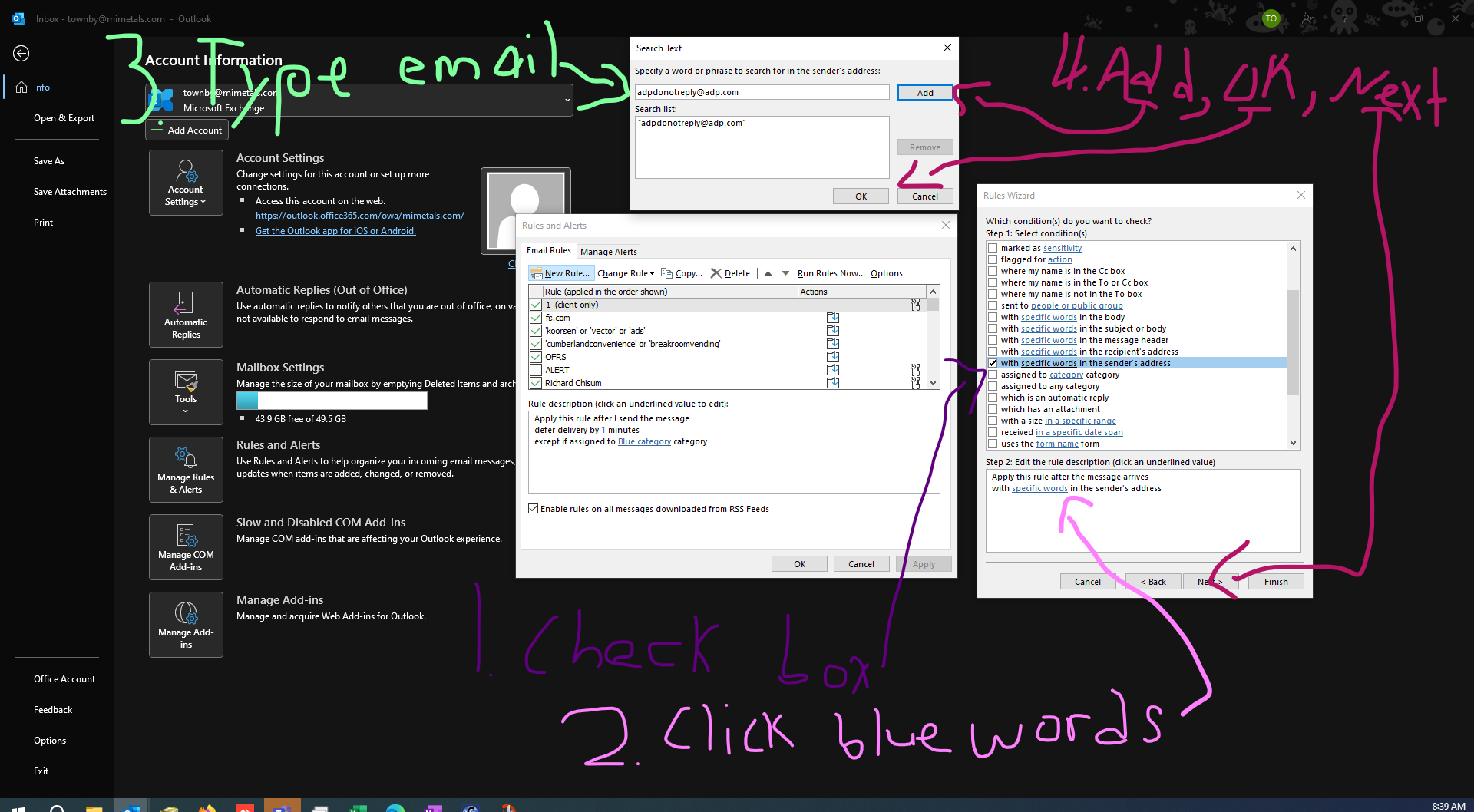Screen dimensions: 1474x812
Task: Enable the ALERT rule checkbox
Action: 536,370
